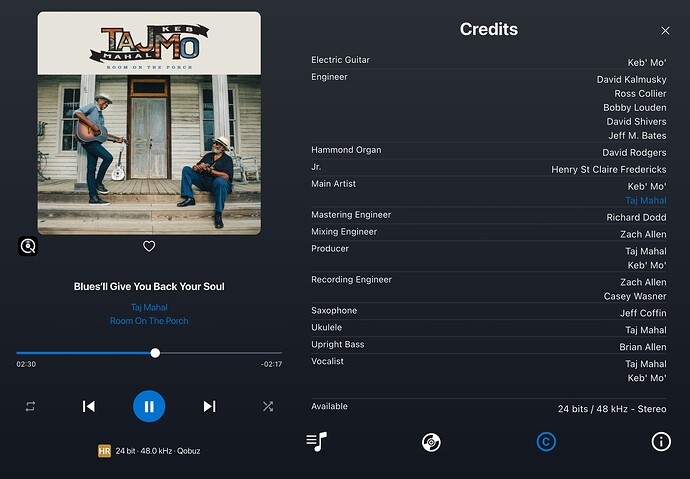Toggle shuffle mode

pos(268,406)
